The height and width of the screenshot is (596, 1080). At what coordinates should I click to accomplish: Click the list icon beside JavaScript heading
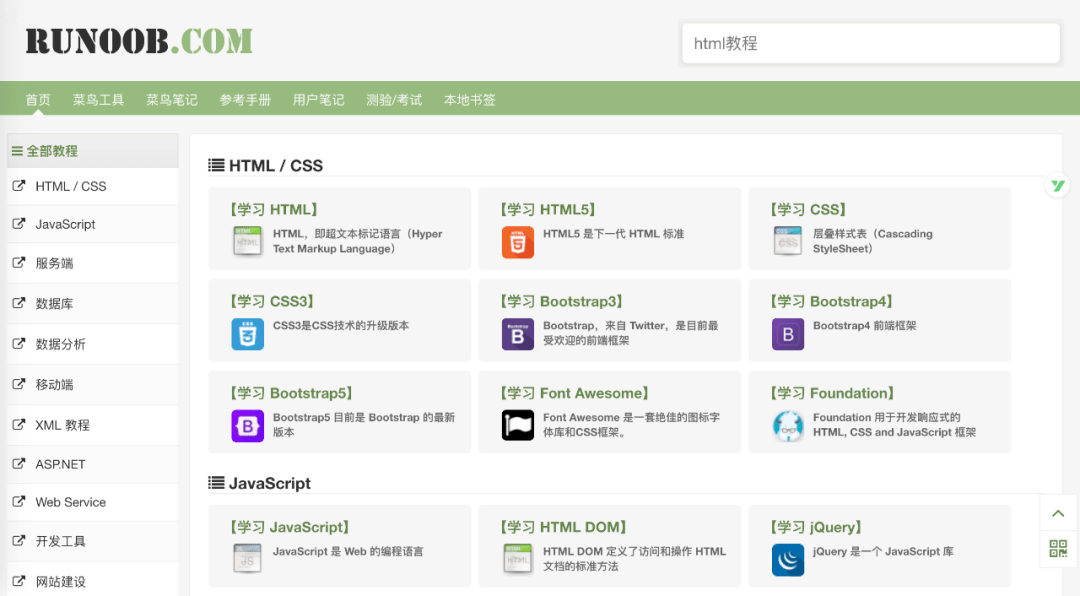216,483
